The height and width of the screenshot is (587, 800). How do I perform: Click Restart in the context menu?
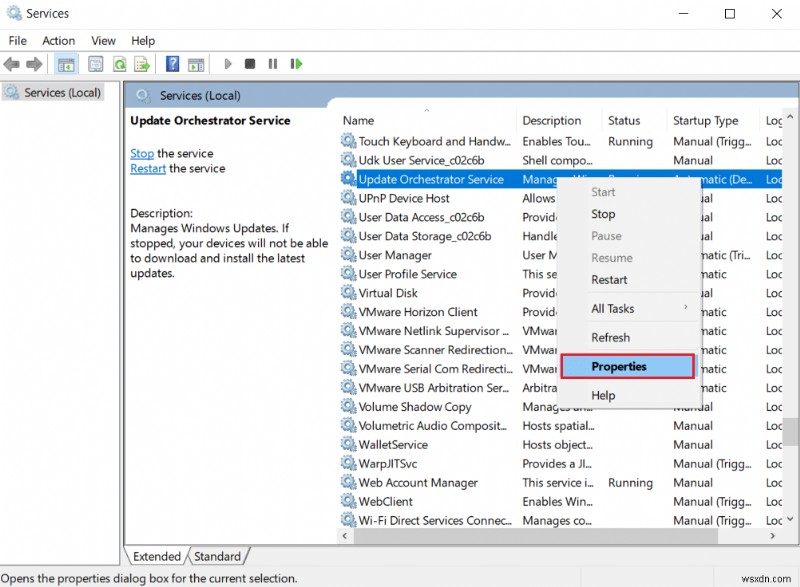tap(612, 280)
